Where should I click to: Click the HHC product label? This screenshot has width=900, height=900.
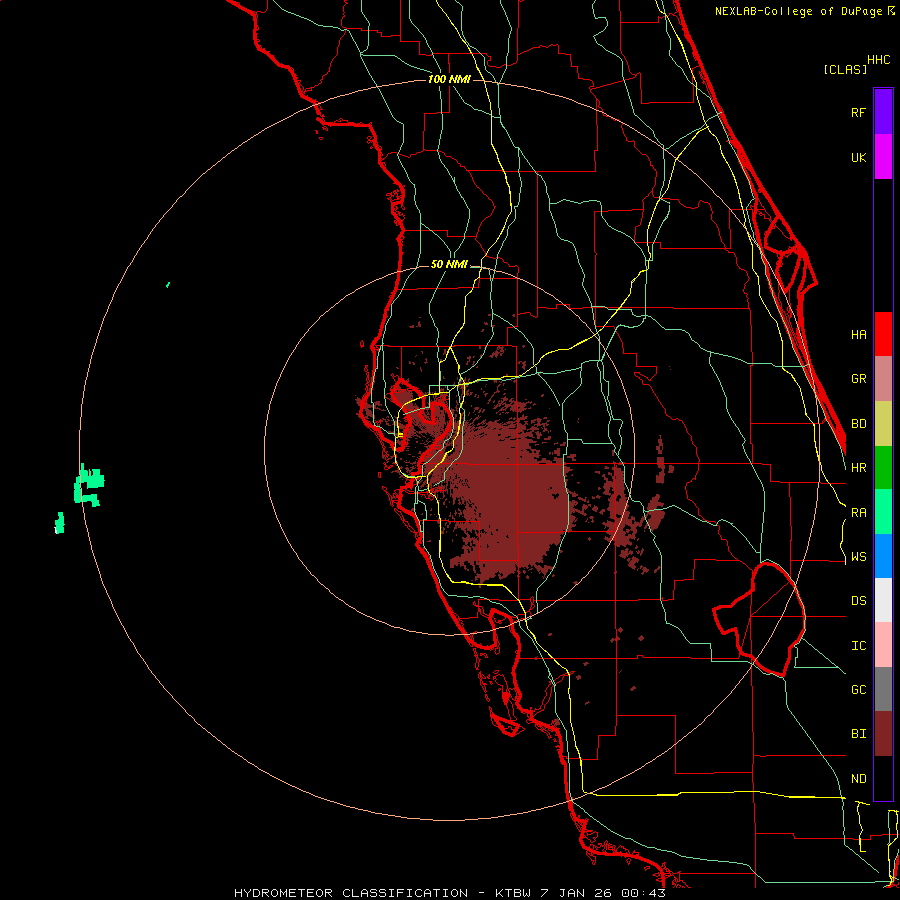pyautogui.click(x=878, y=60)
